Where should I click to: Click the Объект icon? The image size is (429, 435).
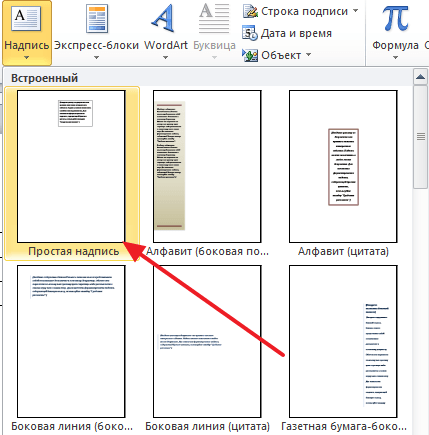click(x=250, y=55)
